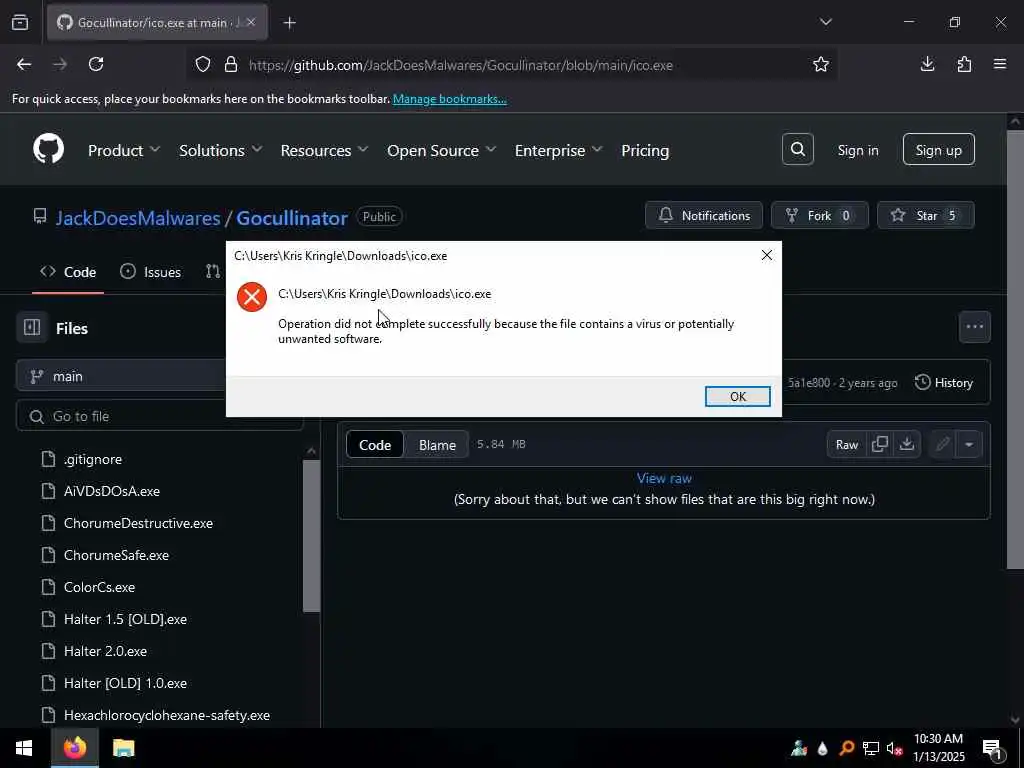Image resolution: width=1024 pixels, height=768 pixels.
Task: Expand the Open Source menu
Action: pos(441,150)
